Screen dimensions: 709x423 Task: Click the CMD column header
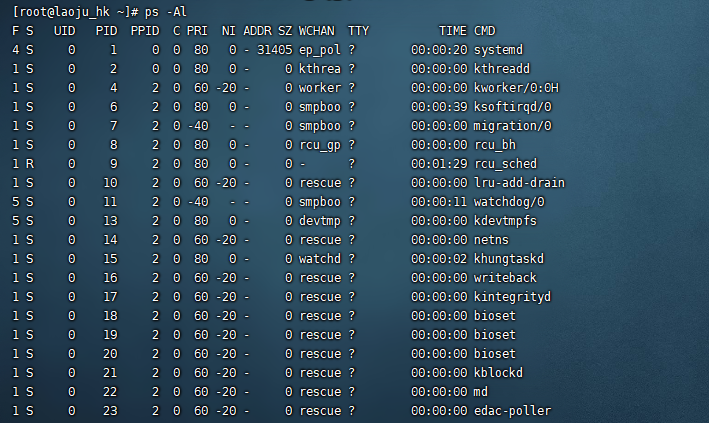tap(485, 30)
